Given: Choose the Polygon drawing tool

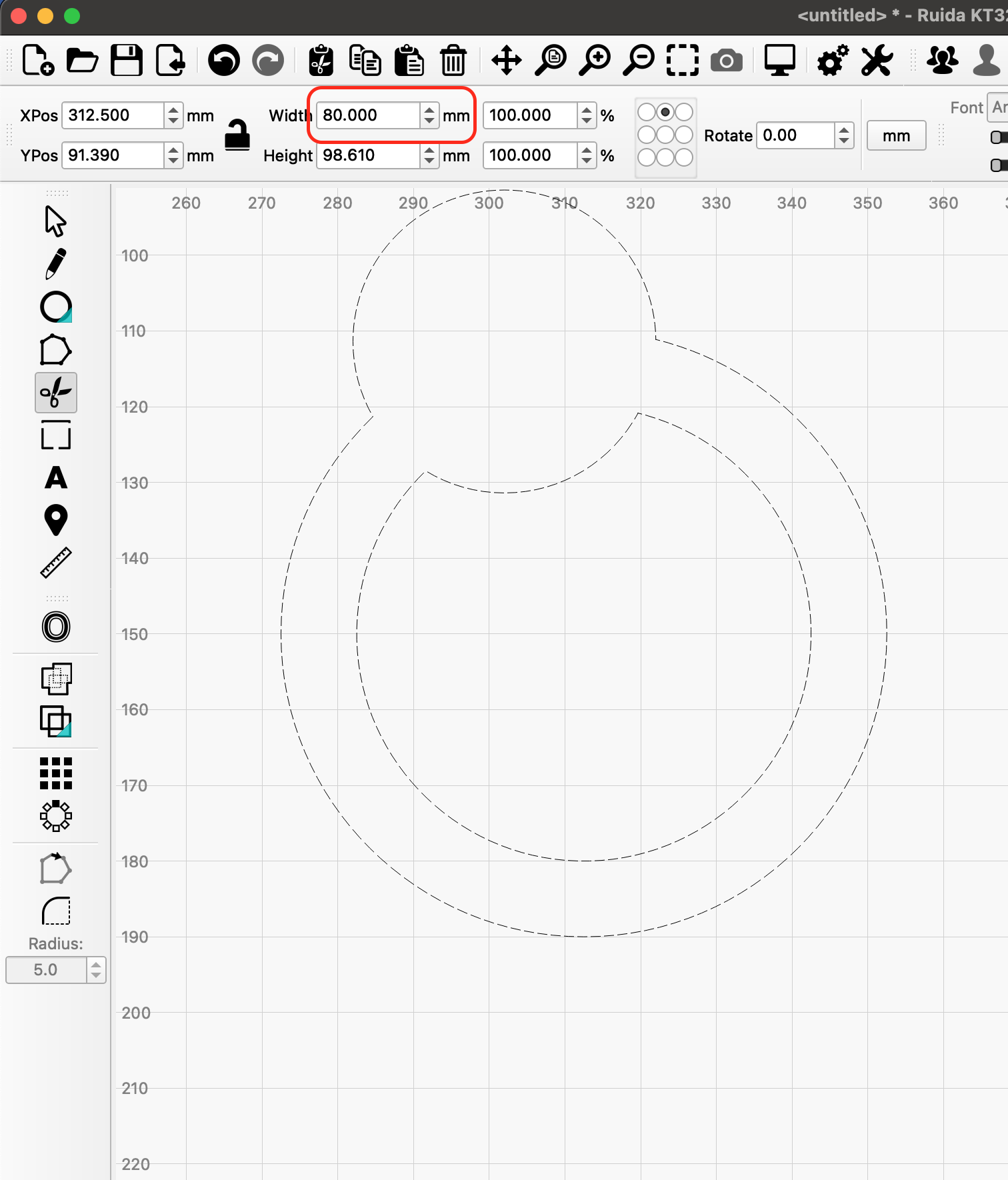Looking at the screenshot, I should [x=56, y=350].
